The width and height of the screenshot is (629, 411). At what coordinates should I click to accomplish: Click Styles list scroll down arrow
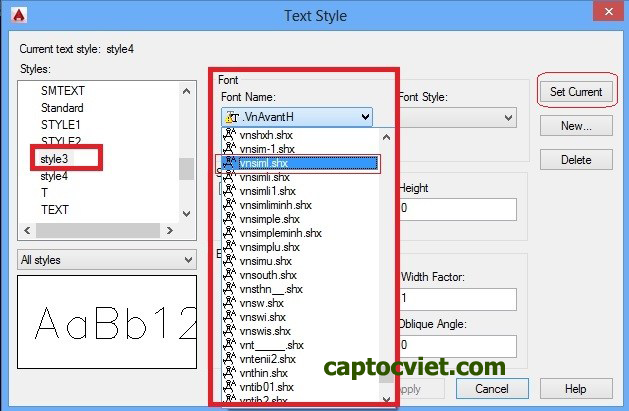coord(187,214)
